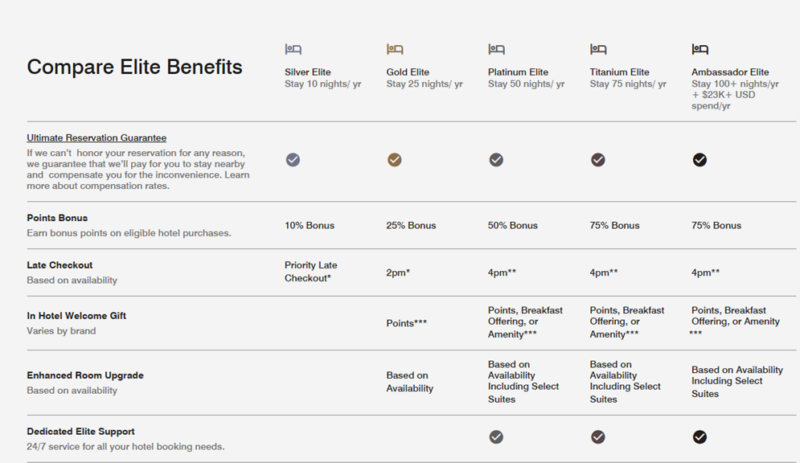Open the Ultimate Reservation Guarantee link
Screen dimensions: 800x463
point(96,138)
